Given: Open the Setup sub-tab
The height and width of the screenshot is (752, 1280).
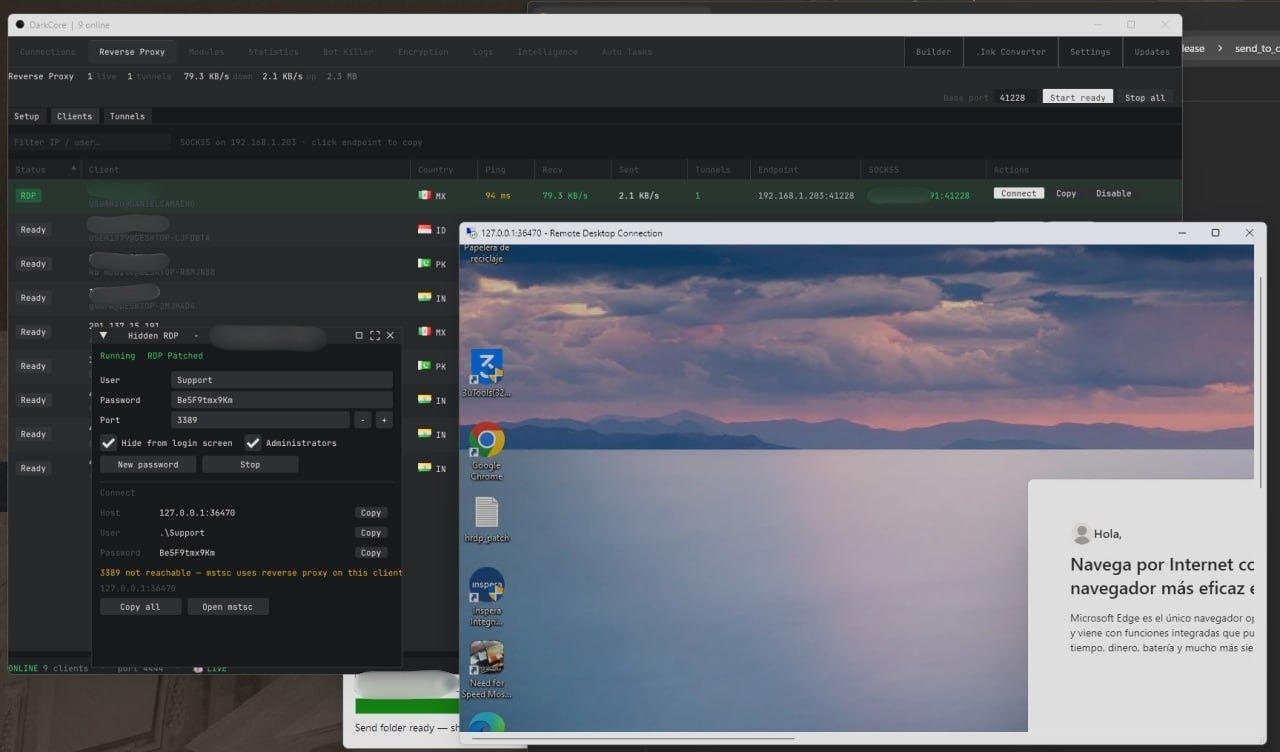Looking at the screenshot, I should pos(27,116).
